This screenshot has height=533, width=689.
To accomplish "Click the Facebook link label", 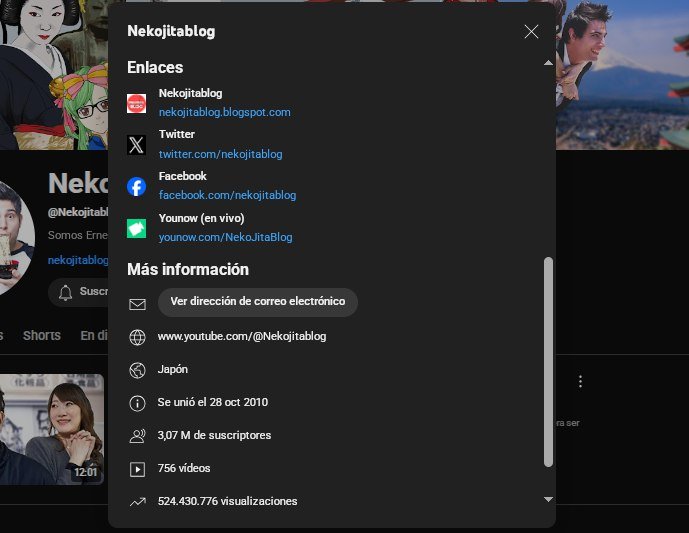I will (x=182, y=176).
